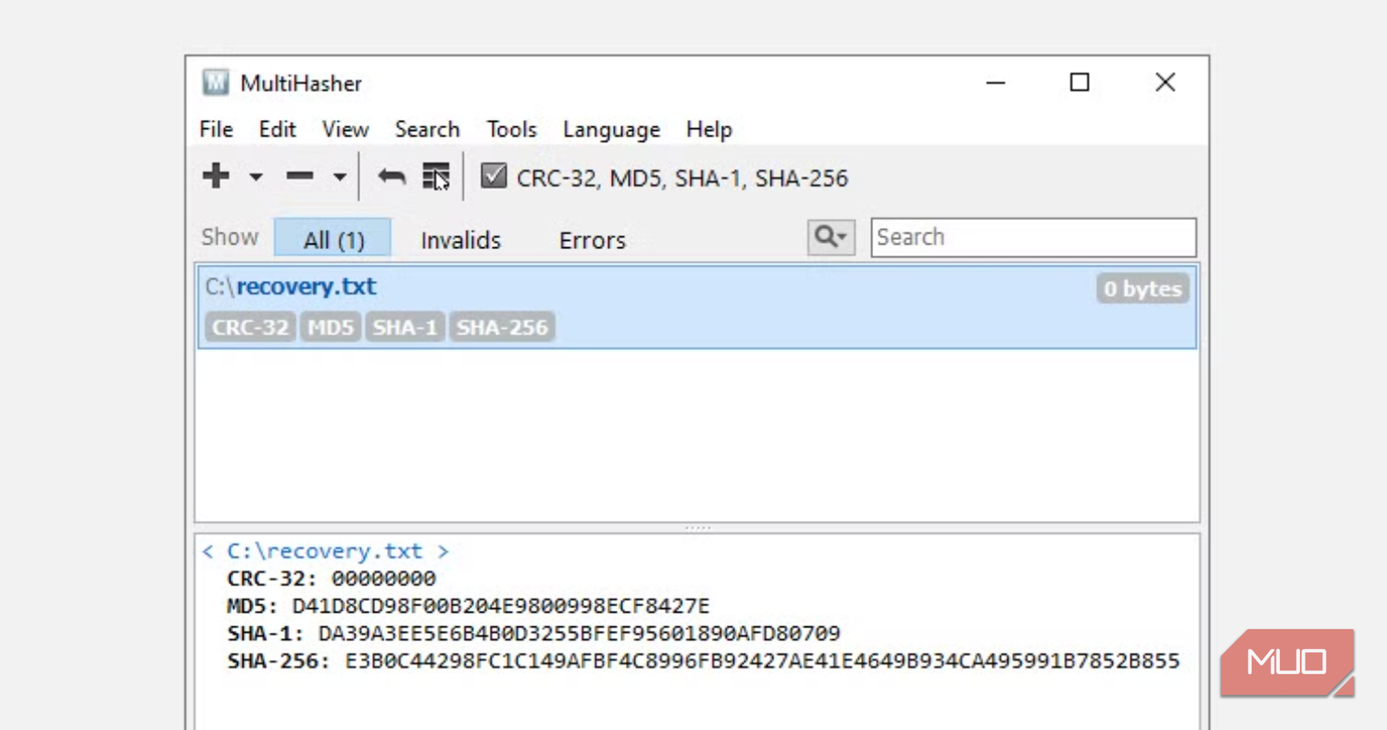Click the SHA-256 hash badge on recovery.txt
1387x730 pixels.
pyautogui.click(x=502, y=327)
